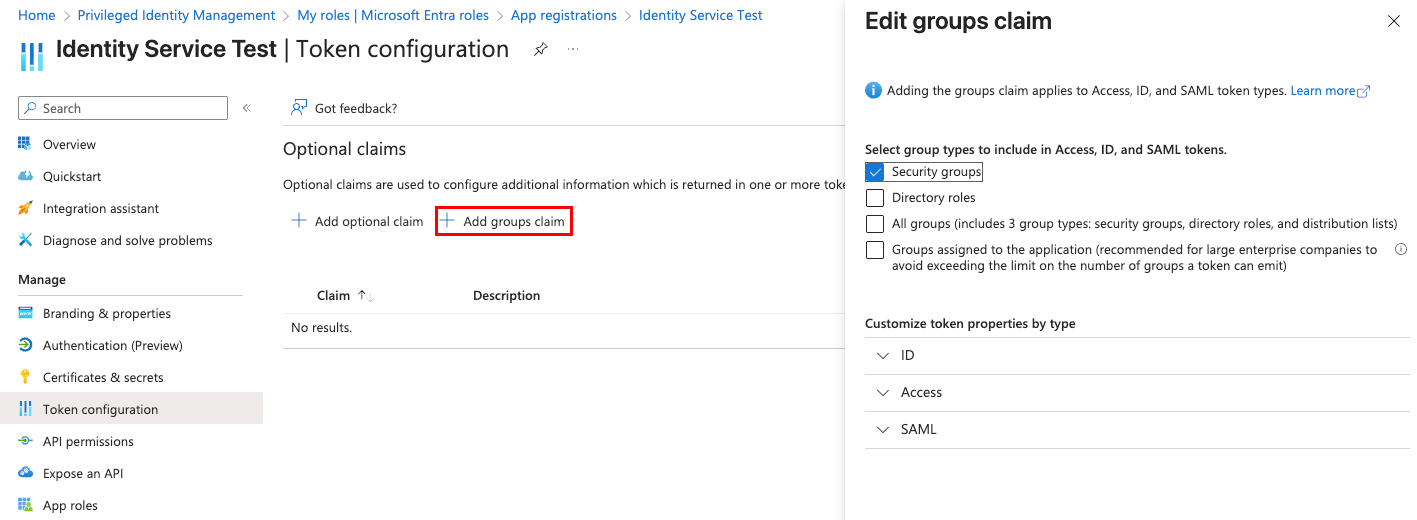This screenshot has height=520, width=1417.
Task: Check Groups assigned to the application checkbox
Action: (x=875, y=250)
